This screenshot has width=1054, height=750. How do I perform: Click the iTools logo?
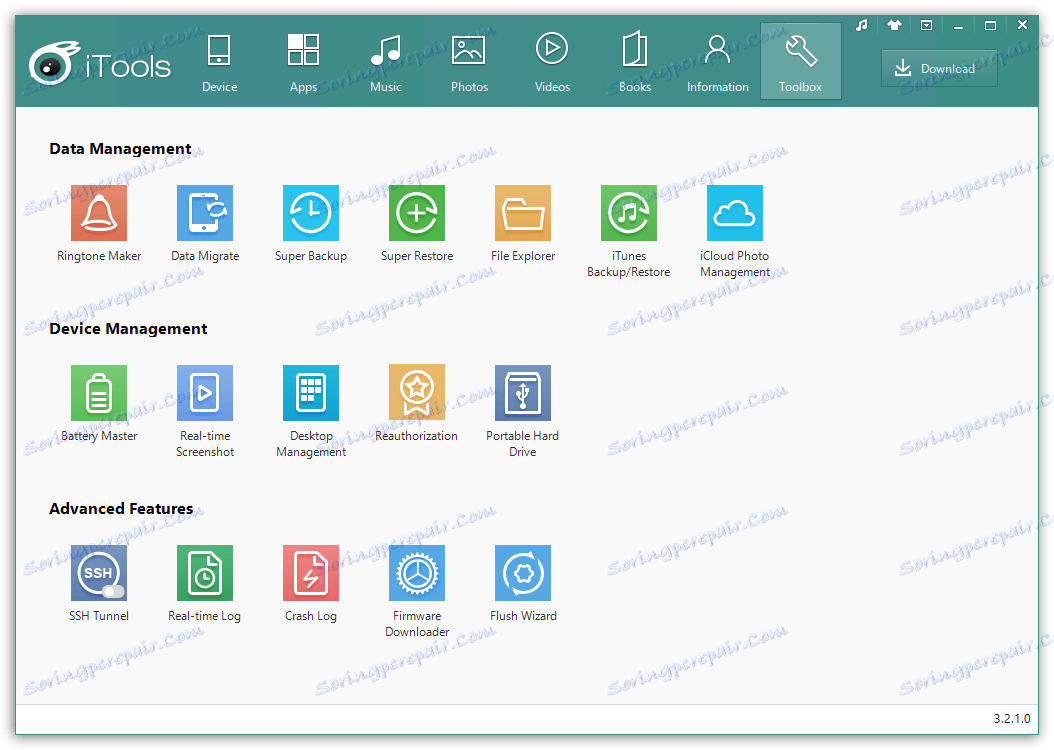pyautogui.click(x=99, y=65)
